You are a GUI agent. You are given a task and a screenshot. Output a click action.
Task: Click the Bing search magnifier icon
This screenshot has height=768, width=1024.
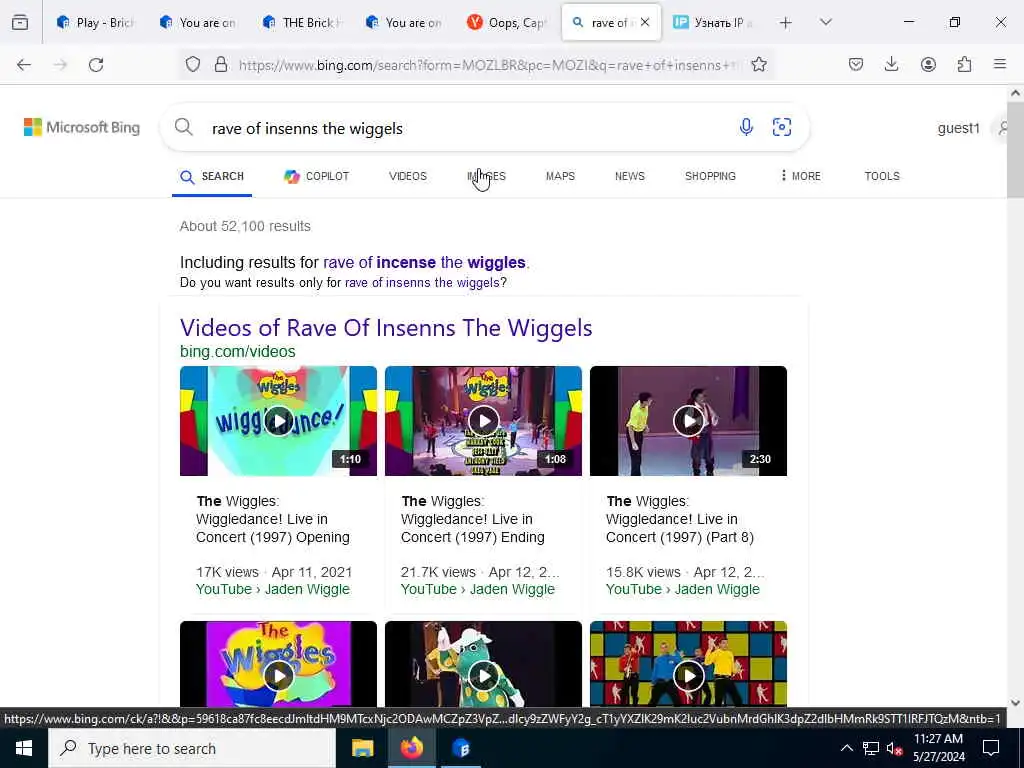(184, 127)
